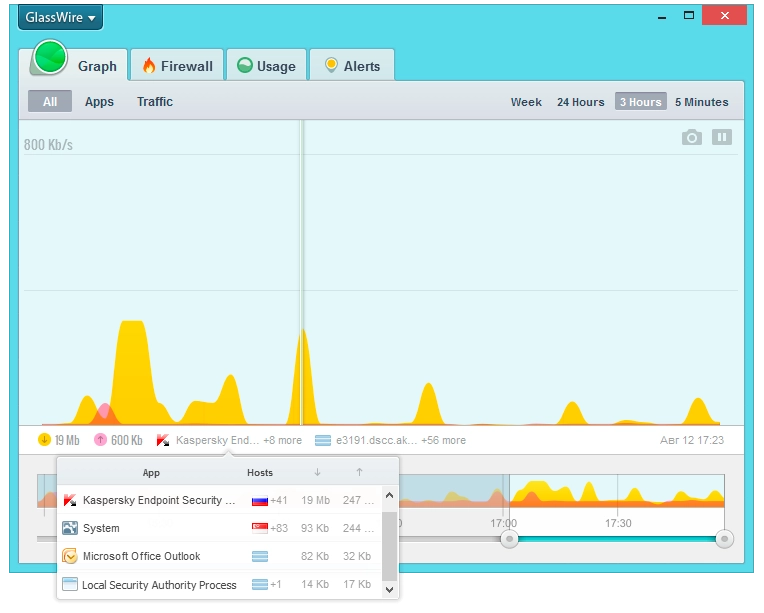The height and width of the screenshot is (613, 764).
Task: Open '+83' hosts for System
Action: (279, 528)
